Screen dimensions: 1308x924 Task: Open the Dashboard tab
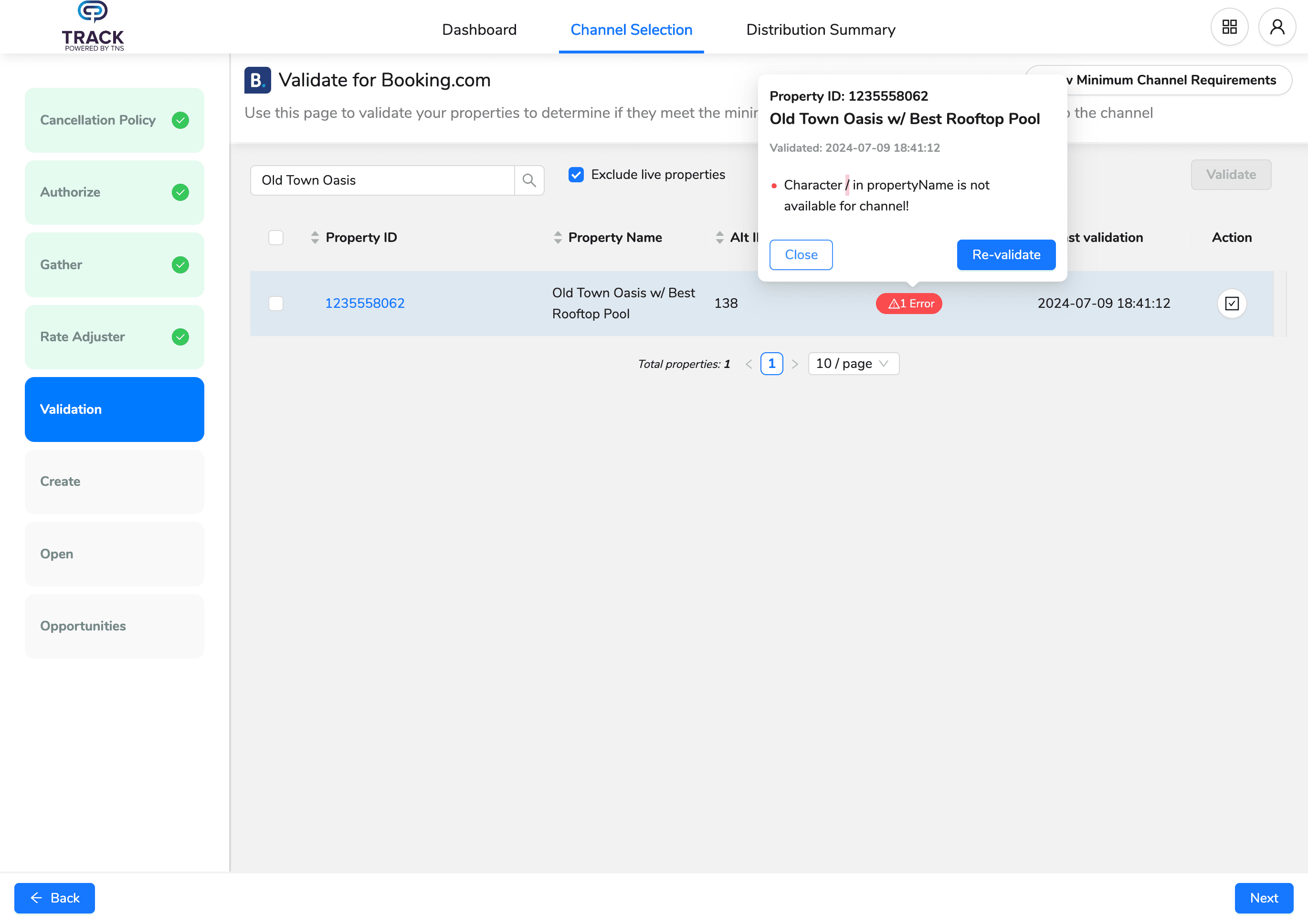479,30
